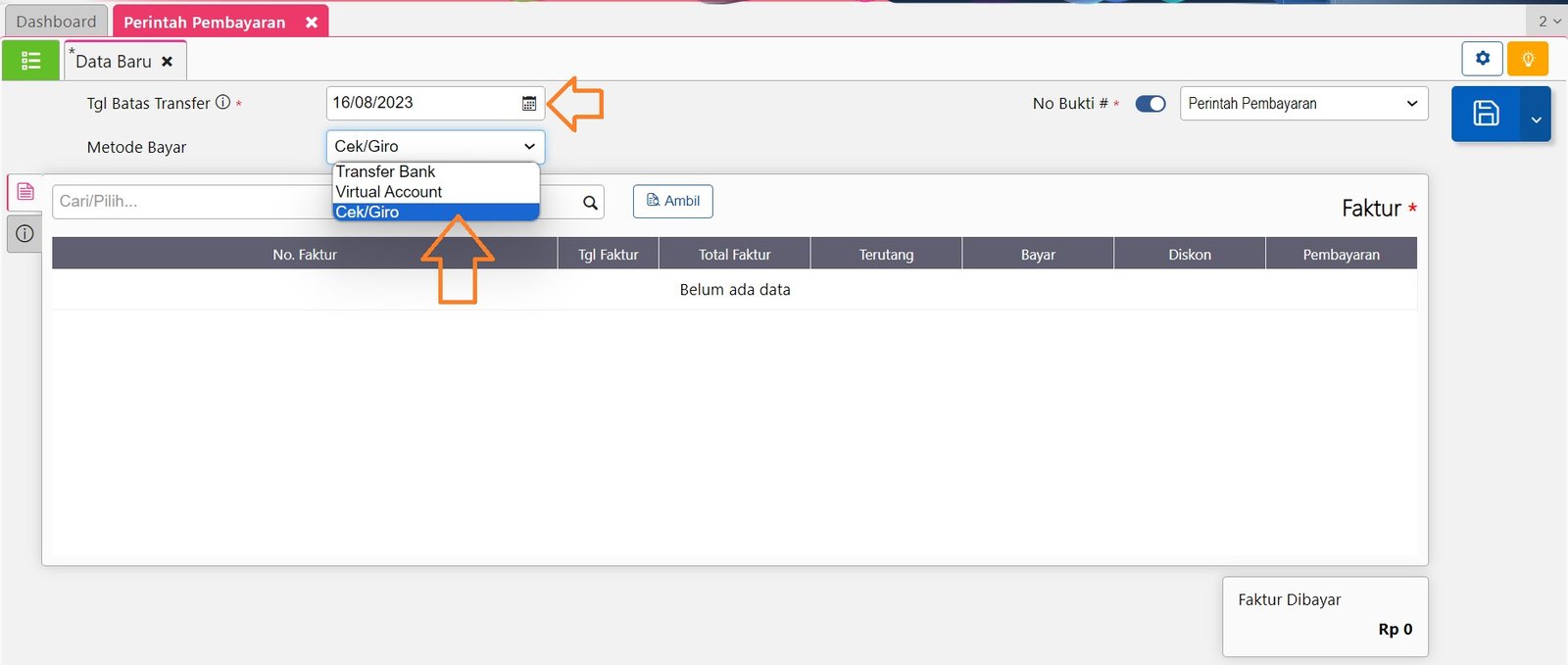Viewport: 1568px width, 665px height.
Task: Click the gear settings icon
Action: (x=1482, y=59)
